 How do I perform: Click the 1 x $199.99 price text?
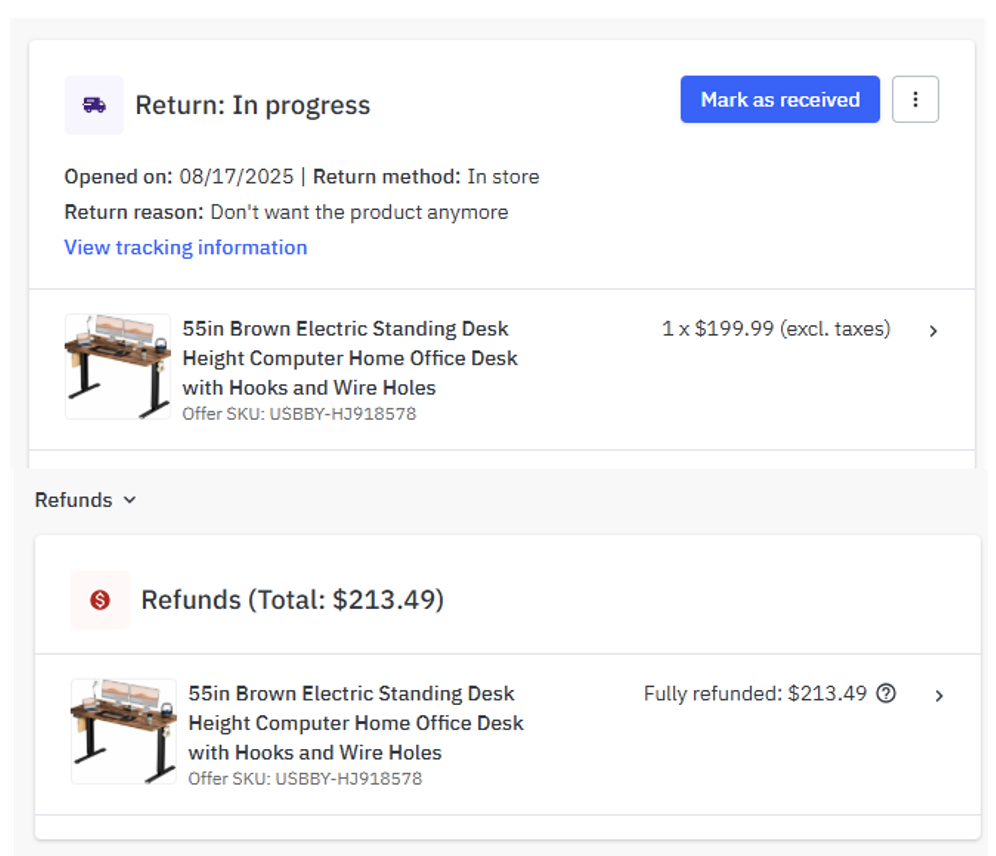pyautogui.click(x=775, y=329)
